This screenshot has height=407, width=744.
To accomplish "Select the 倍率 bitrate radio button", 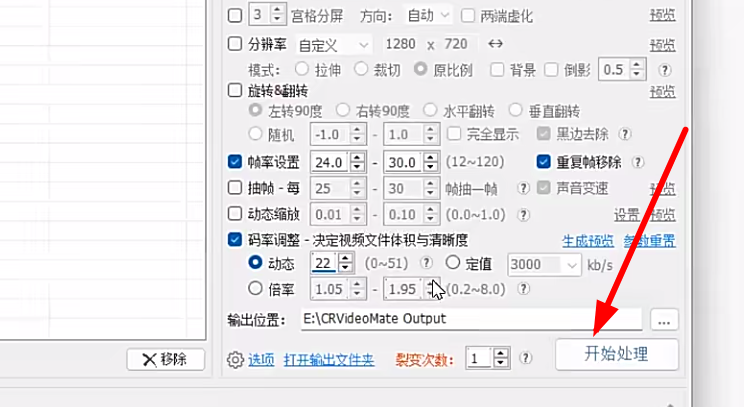I will (255, 288).
